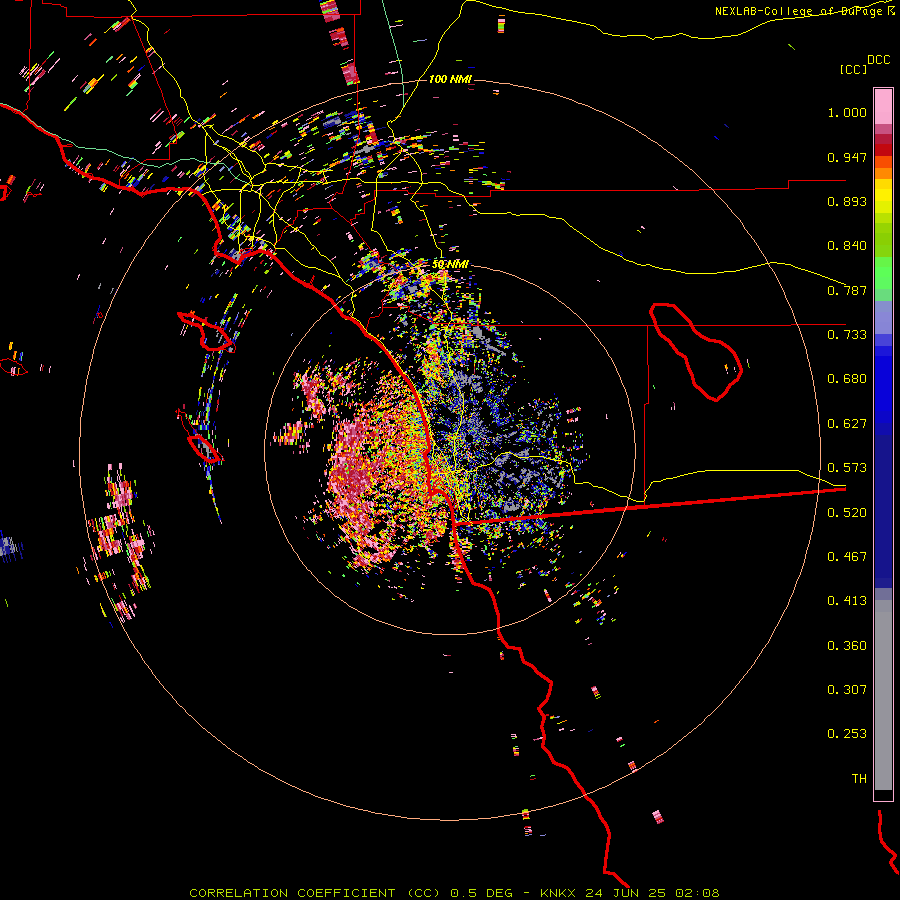Click the TH threshold label on scale
This screenshot has height=900, width=900.
[x=859, y=779]
